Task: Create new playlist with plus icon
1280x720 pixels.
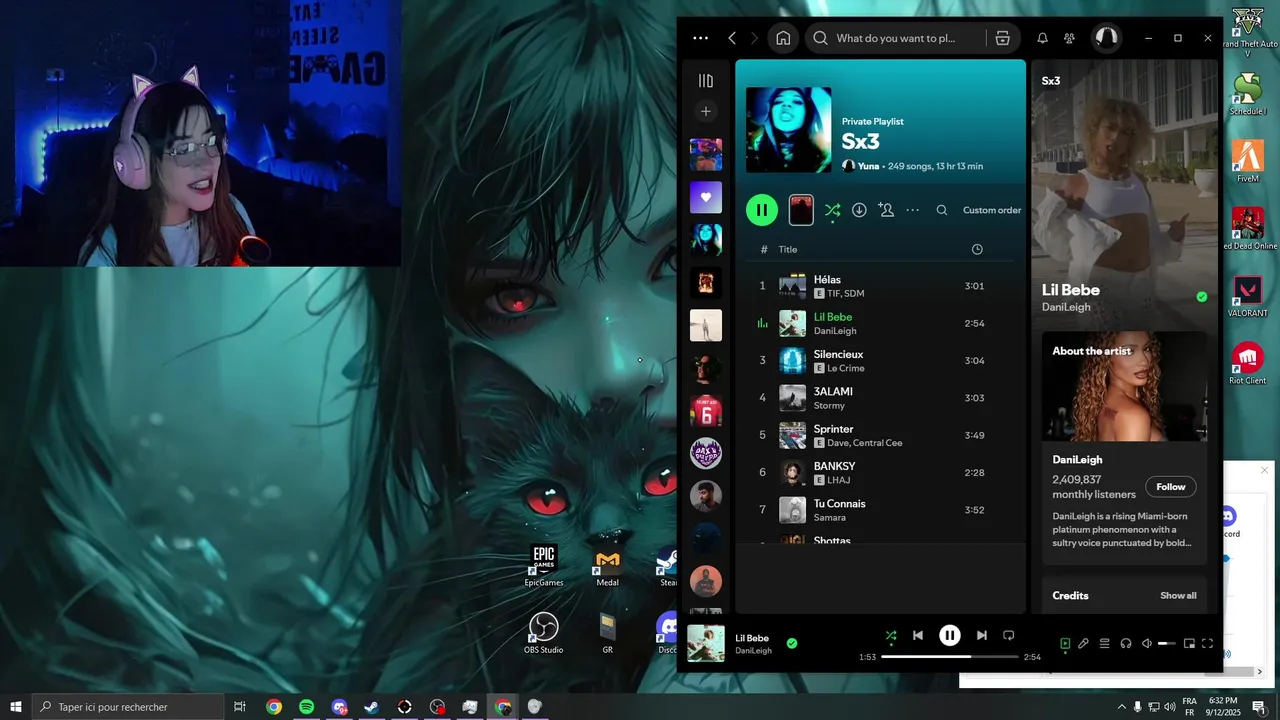Action: click(x=705, y=112)
